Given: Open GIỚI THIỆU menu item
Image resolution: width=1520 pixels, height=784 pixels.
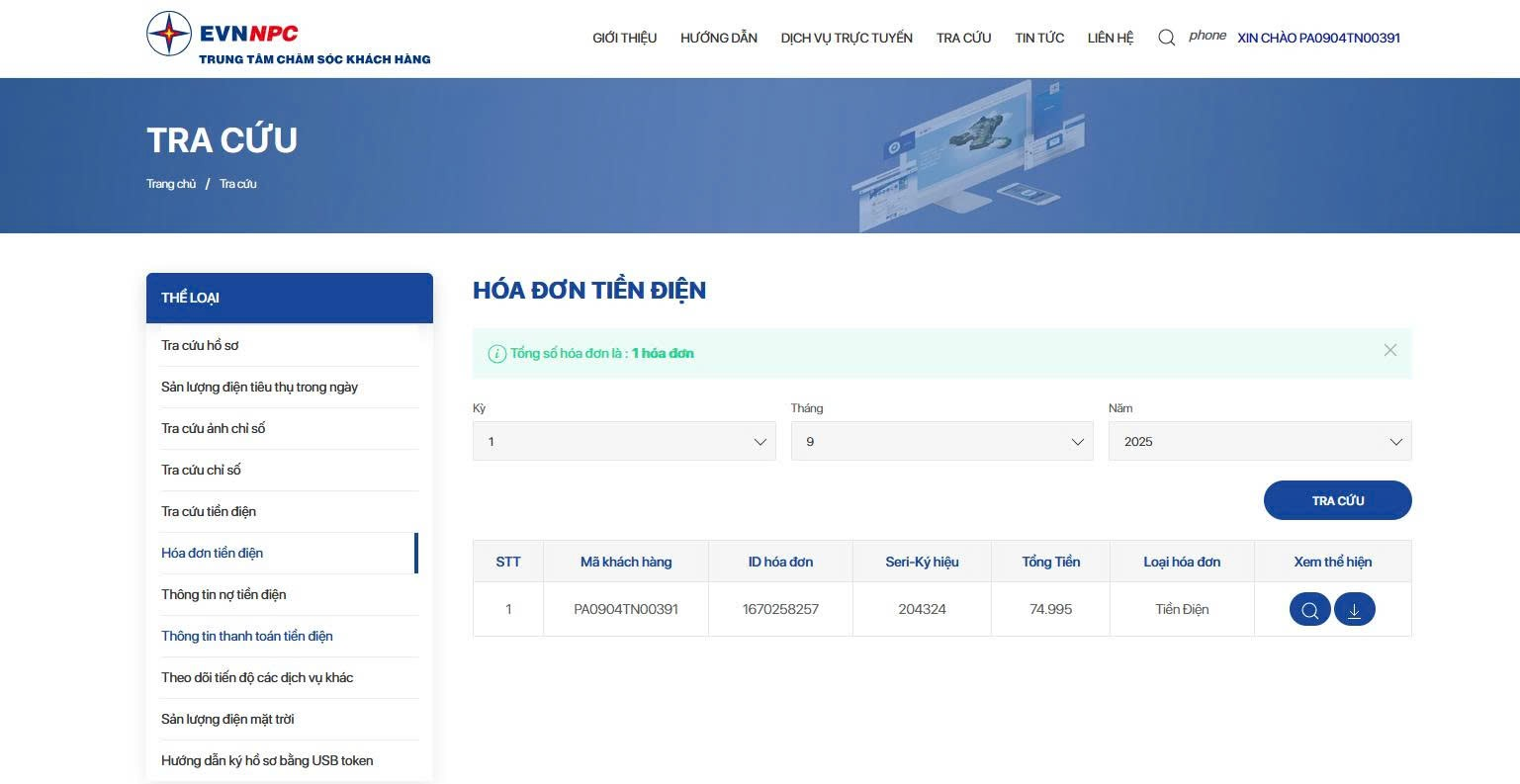Looking at the screenshot, I should point(624,38).
